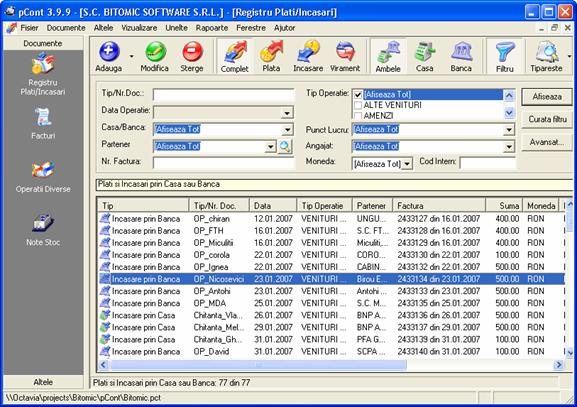Select the Incasare toolbar icon

(x=308, y=52)
